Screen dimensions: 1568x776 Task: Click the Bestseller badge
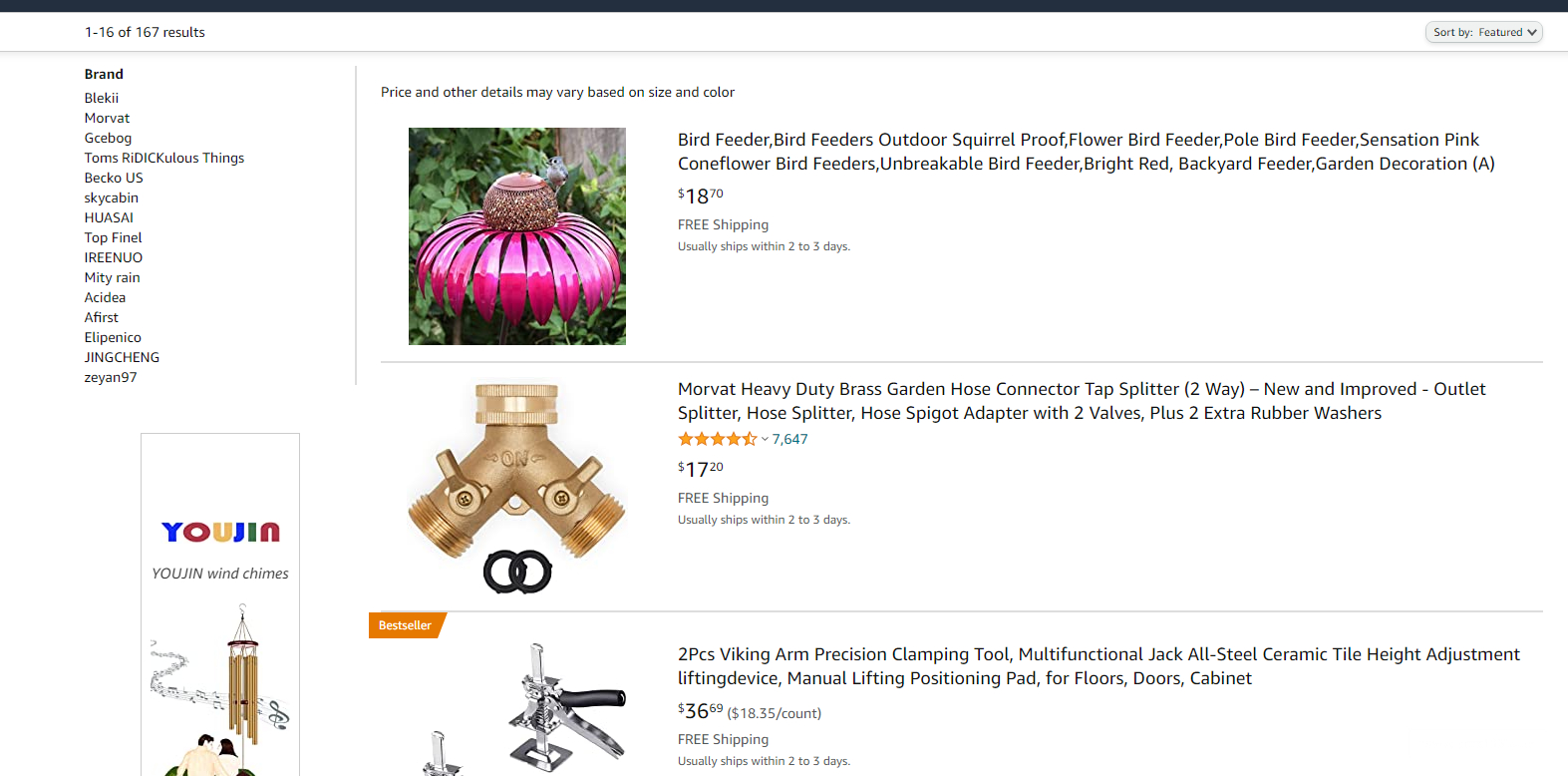tap(407, 625)
